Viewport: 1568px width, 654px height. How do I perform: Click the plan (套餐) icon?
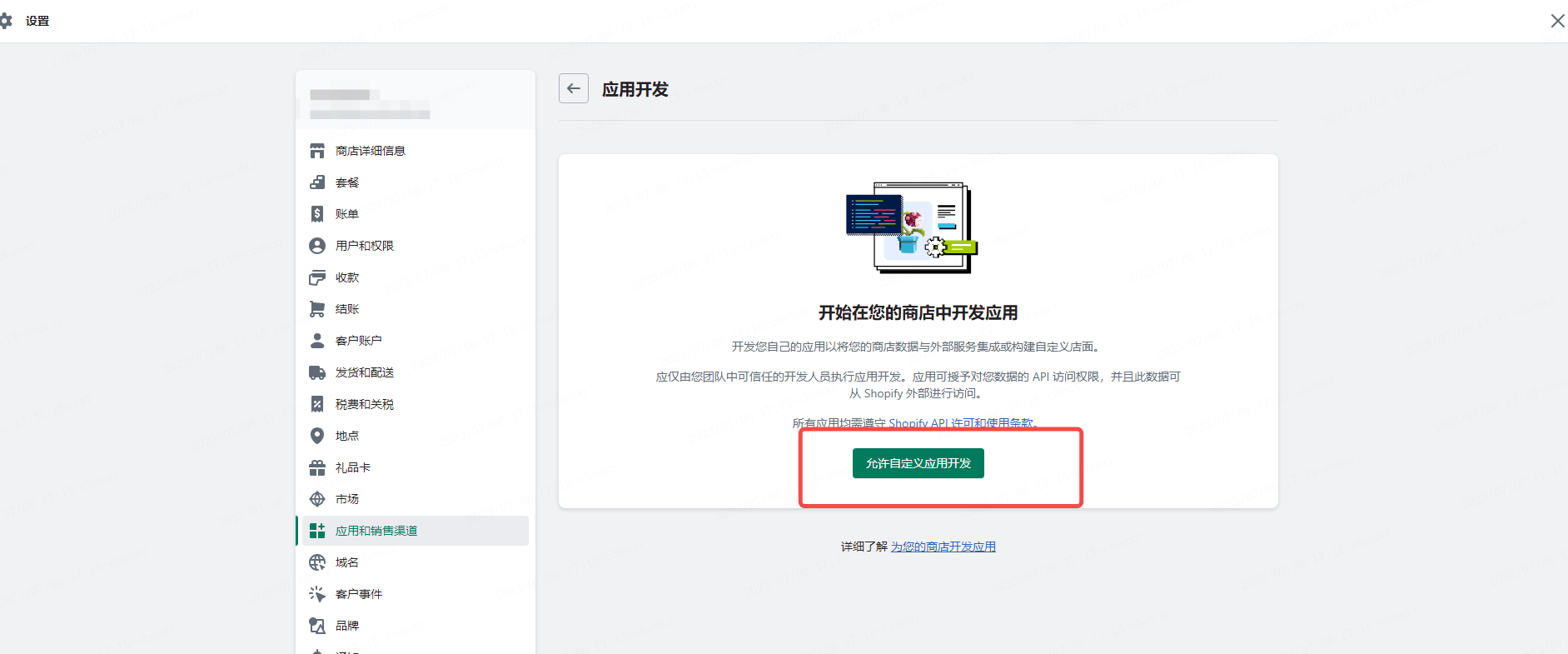point(317,182)
